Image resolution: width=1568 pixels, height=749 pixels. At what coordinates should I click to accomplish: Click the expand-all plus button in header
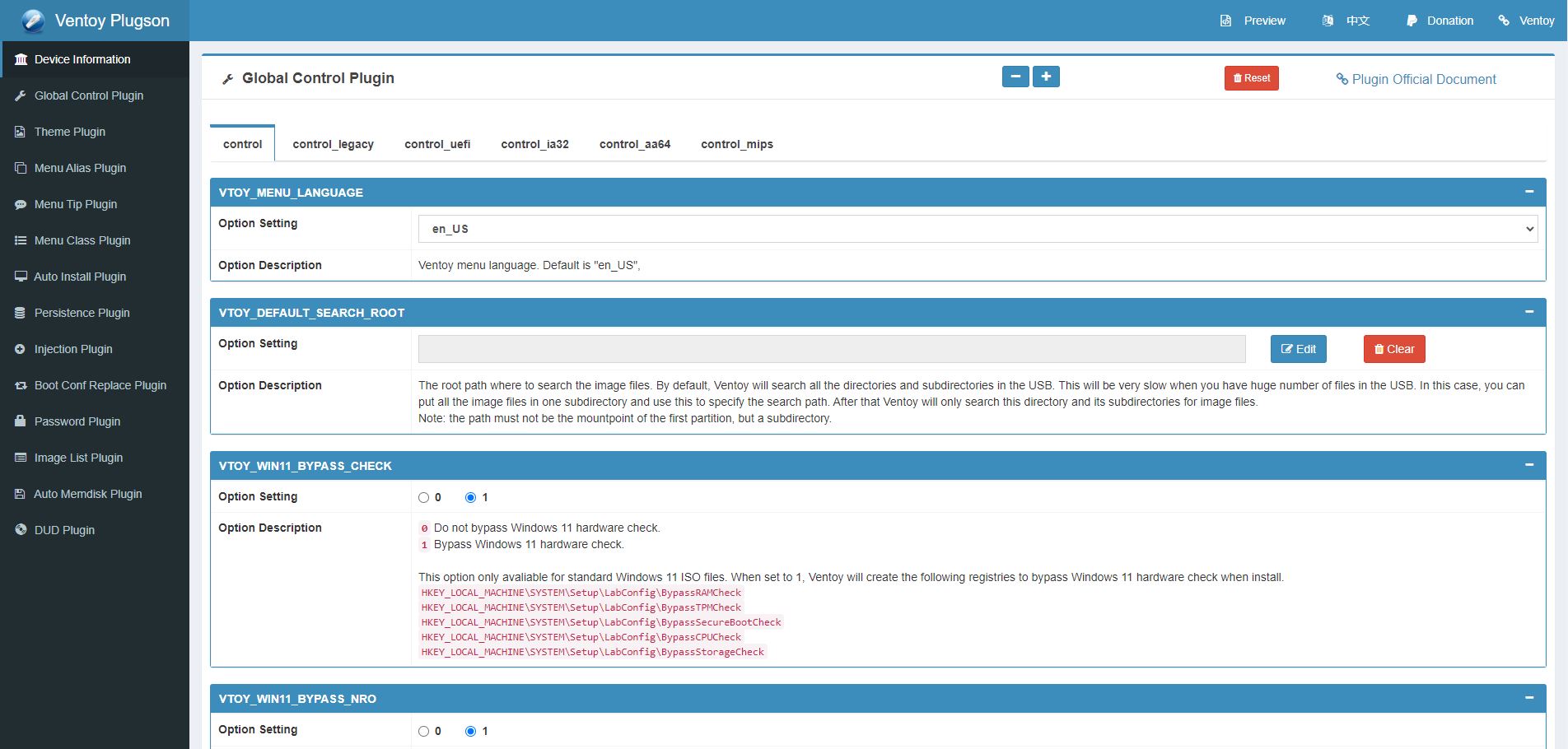(1046, 77)
